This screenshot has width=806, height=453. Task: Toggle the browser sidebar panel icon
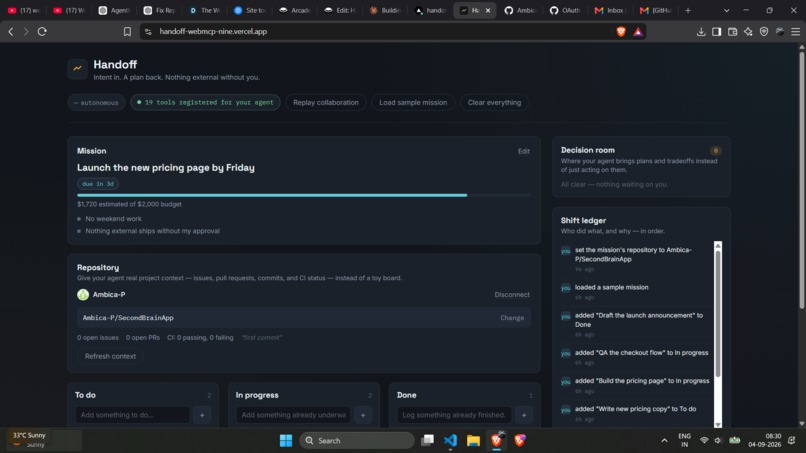click(x=717, y=32)
